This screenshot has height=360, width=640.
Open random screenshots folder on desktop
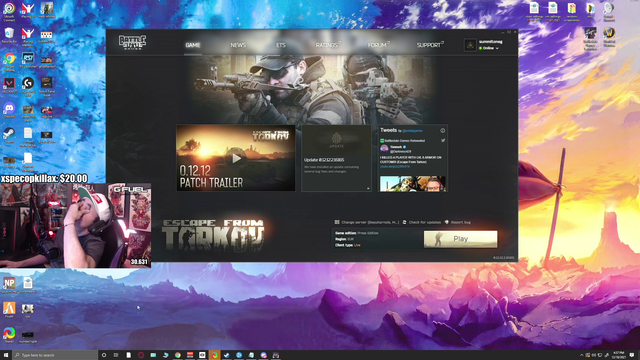(x=571, y=11)
